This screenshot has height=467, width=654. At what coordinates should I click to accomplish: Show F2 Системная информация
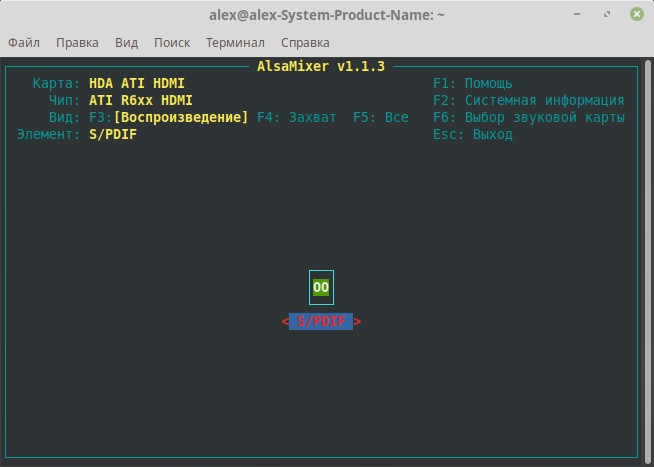pyautogui.click(x=528, y=100)
